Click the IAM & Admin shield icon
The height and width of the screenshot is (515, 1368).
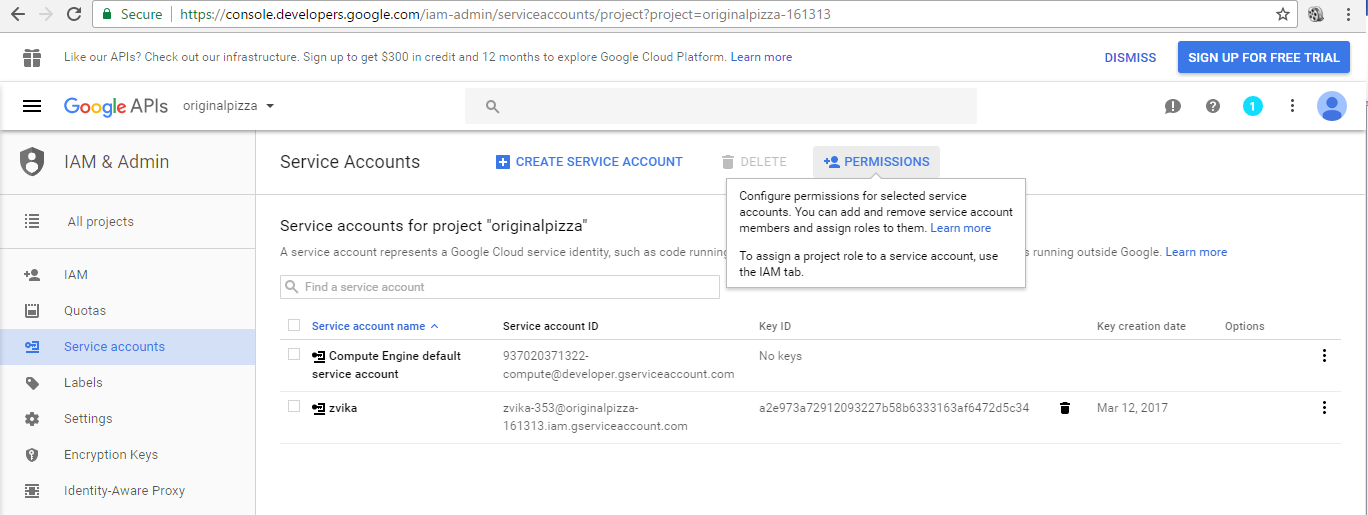click(x=32, y=162)
